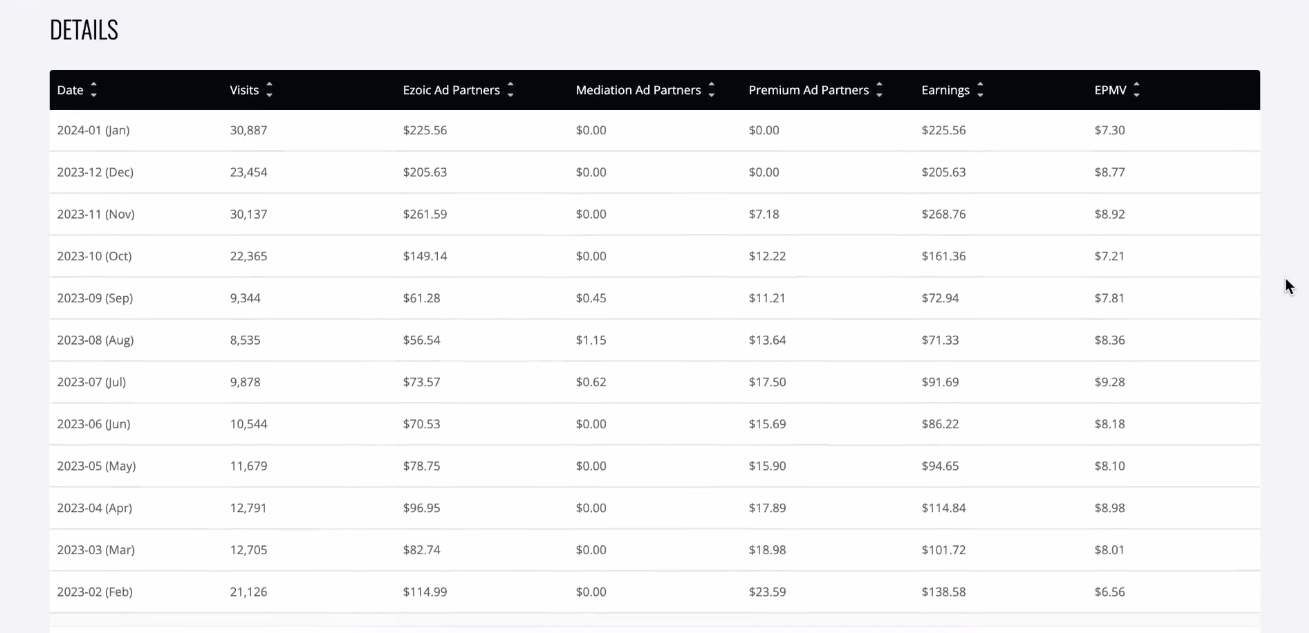Select EPMV value $9.28
1309x633 pixels.
point(1110,382)
